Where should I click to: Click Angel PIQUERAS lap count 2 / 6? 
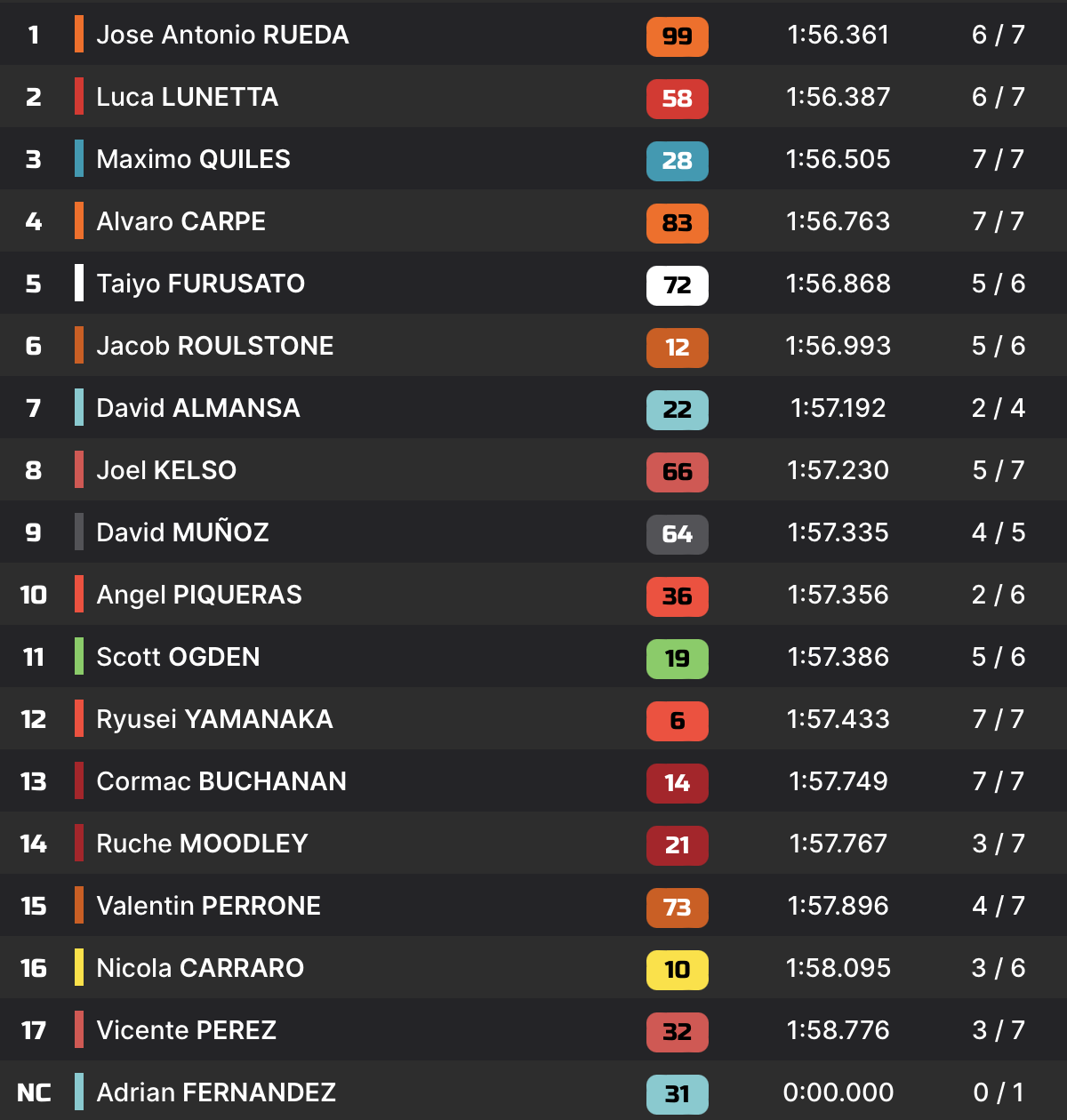[998, 595]
